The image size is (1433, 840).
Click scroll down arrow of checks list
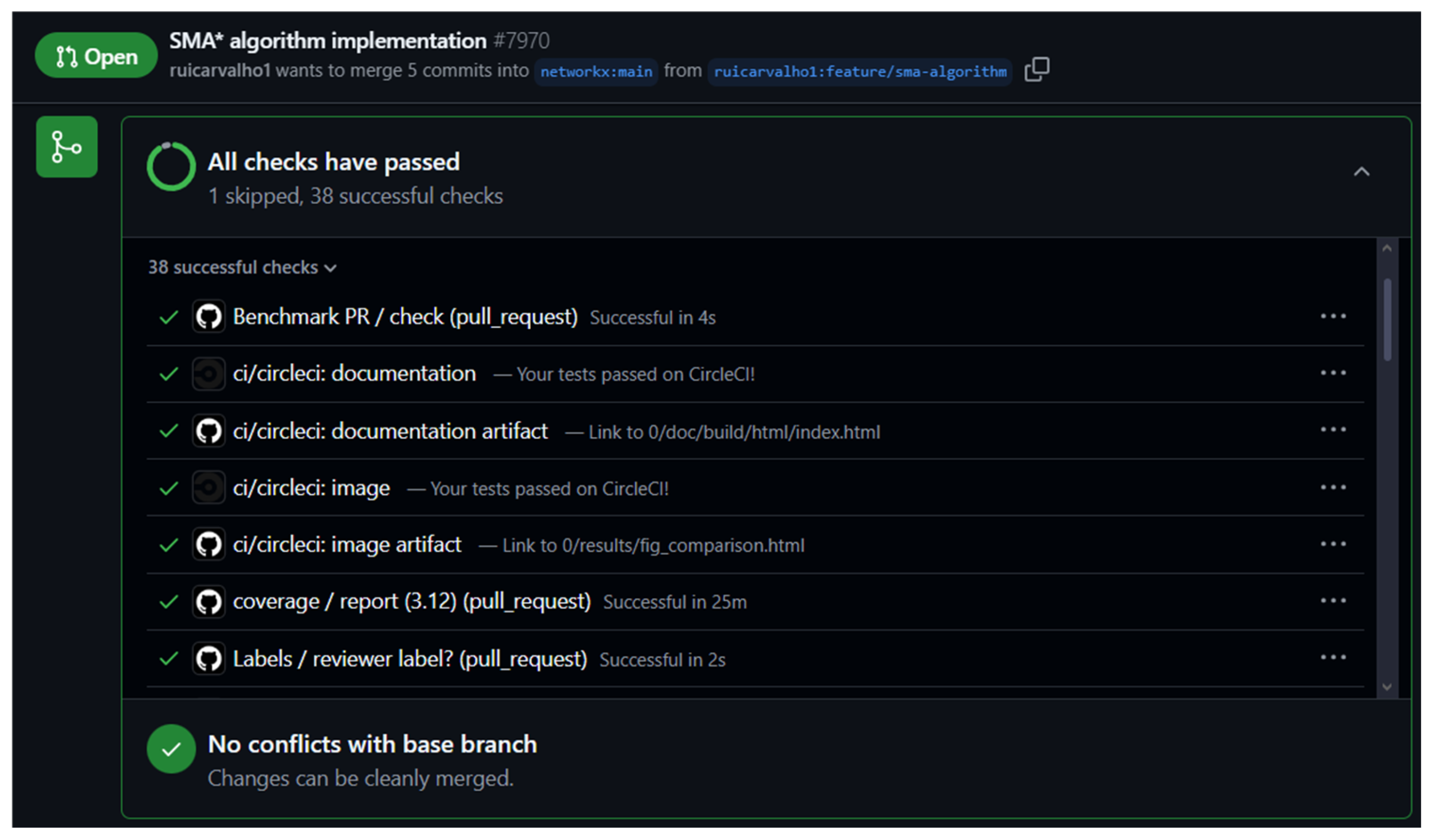point(1387,687)
